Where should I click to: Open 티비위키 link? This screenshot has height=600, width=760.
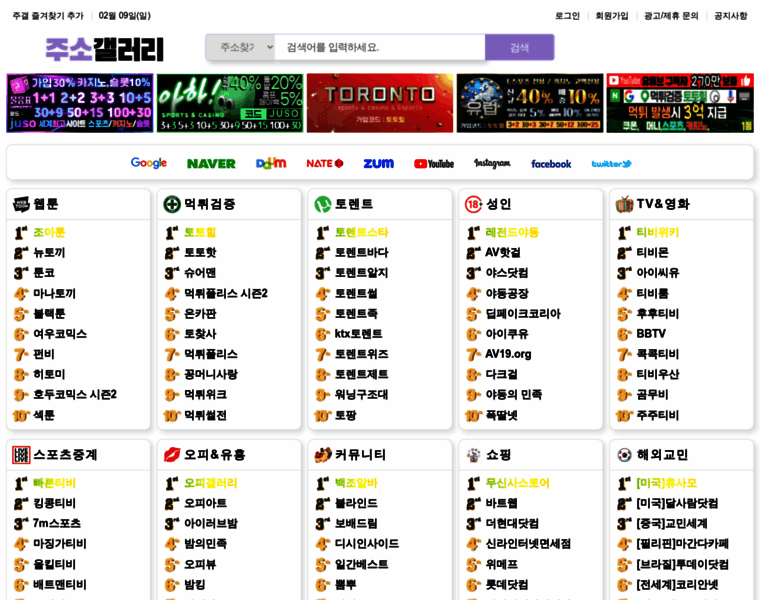point(658,233)
